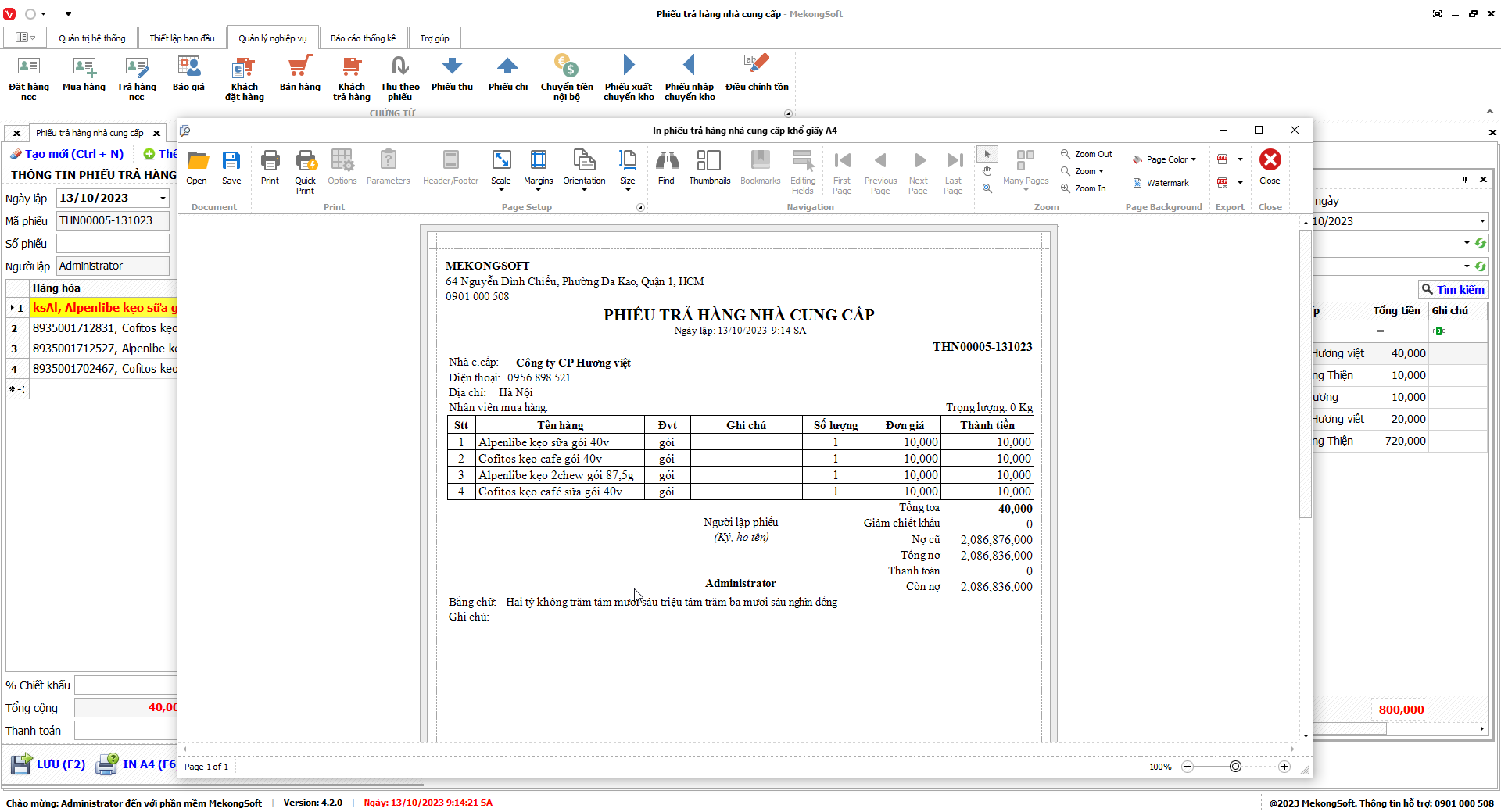1501x812 pixels.
Task: Click Tạo mới (Ctrl + N) button
Action: pos(67,154)
